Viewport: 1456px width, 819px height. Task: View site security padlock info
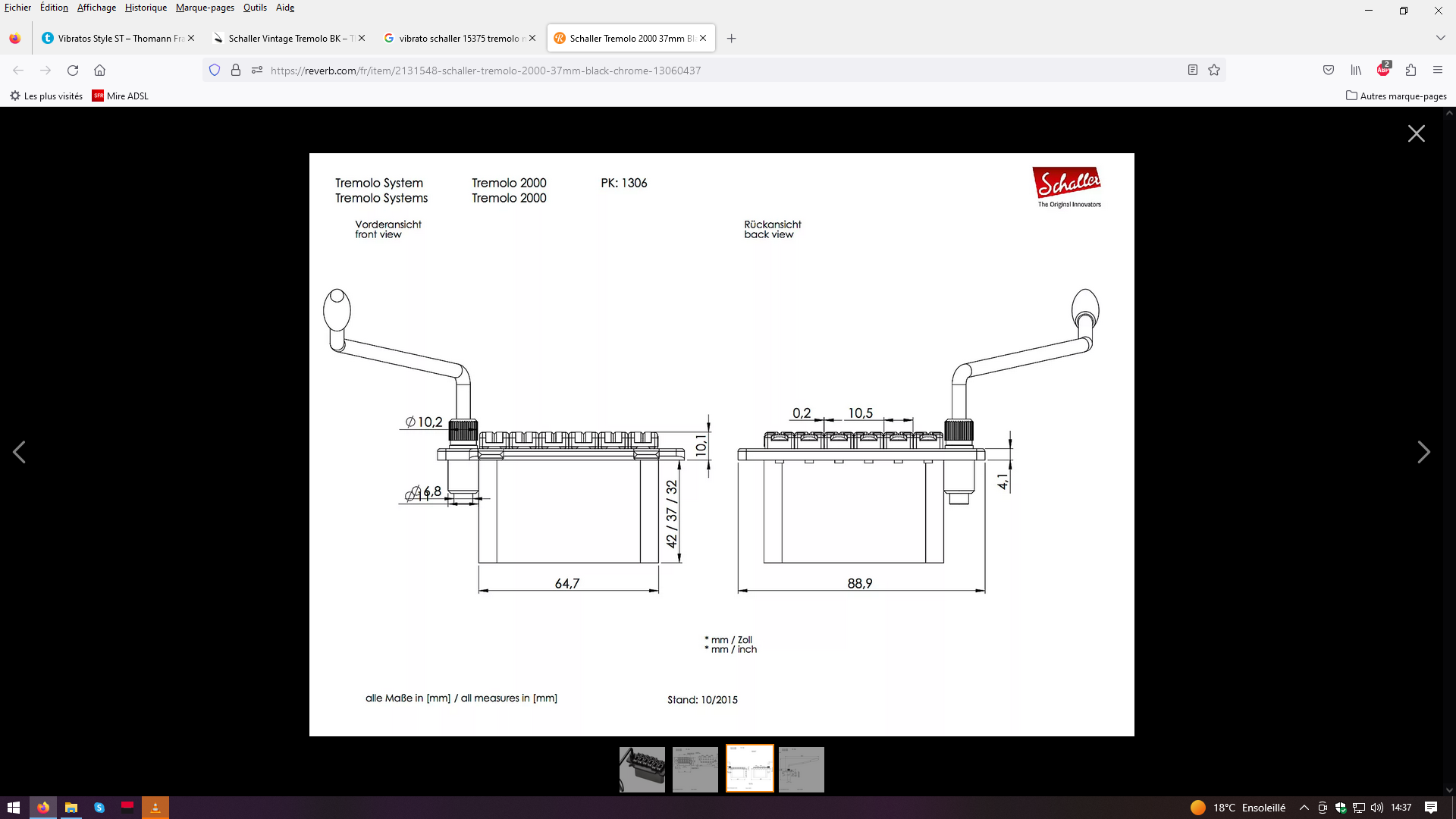pos(236,70)
